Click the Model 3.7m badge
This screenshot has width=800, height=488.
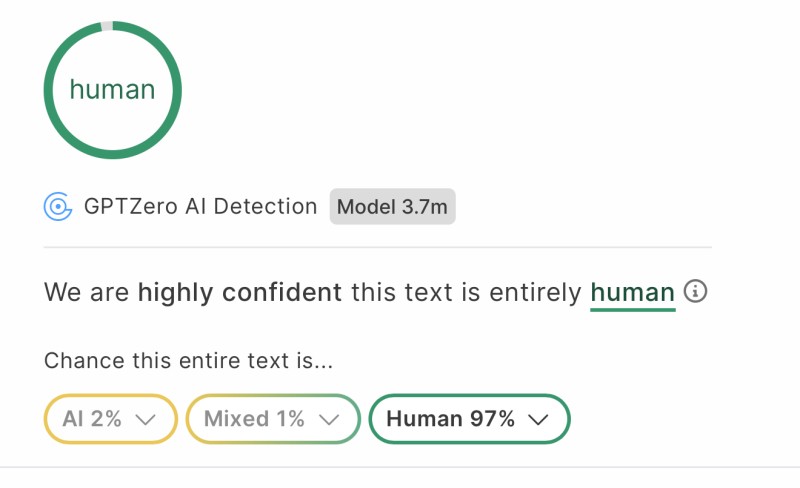tap(392, 207)
